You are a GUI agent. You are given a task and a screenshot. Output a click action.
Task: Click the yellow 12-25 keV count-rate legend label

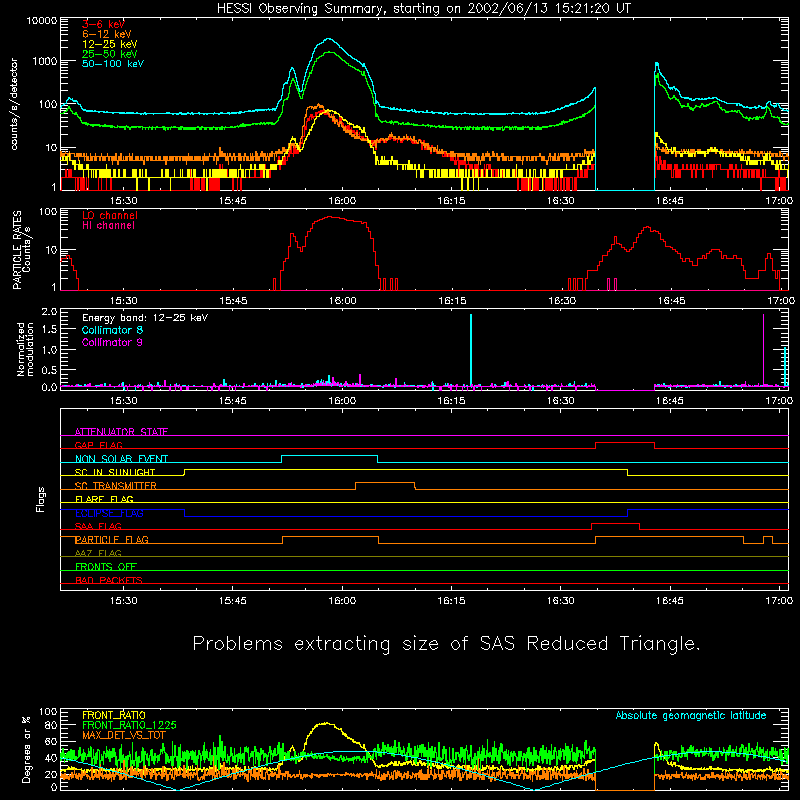pyautogui.click(x=109, y=44)
